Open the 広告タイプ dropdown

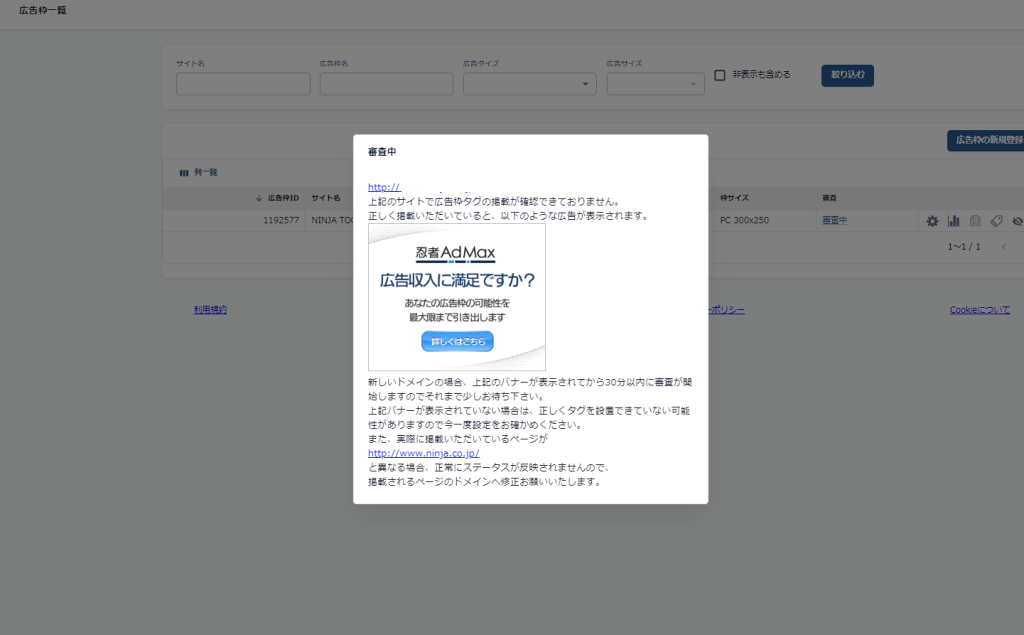tap(529, 84)
